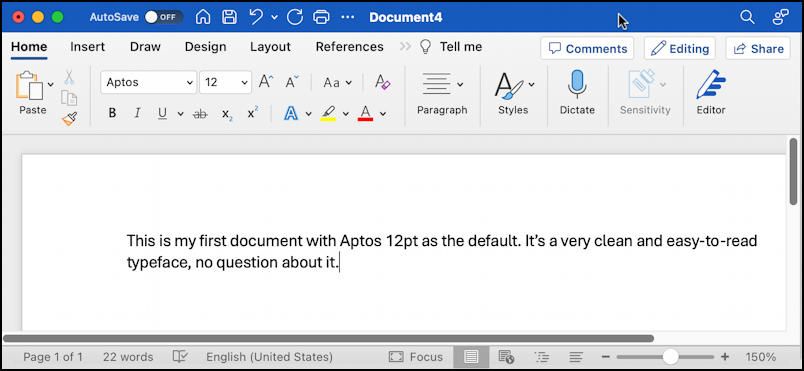This screenshot has height=371, width=804.
Task: Toggle italic formatting
Action: (137, 113)
